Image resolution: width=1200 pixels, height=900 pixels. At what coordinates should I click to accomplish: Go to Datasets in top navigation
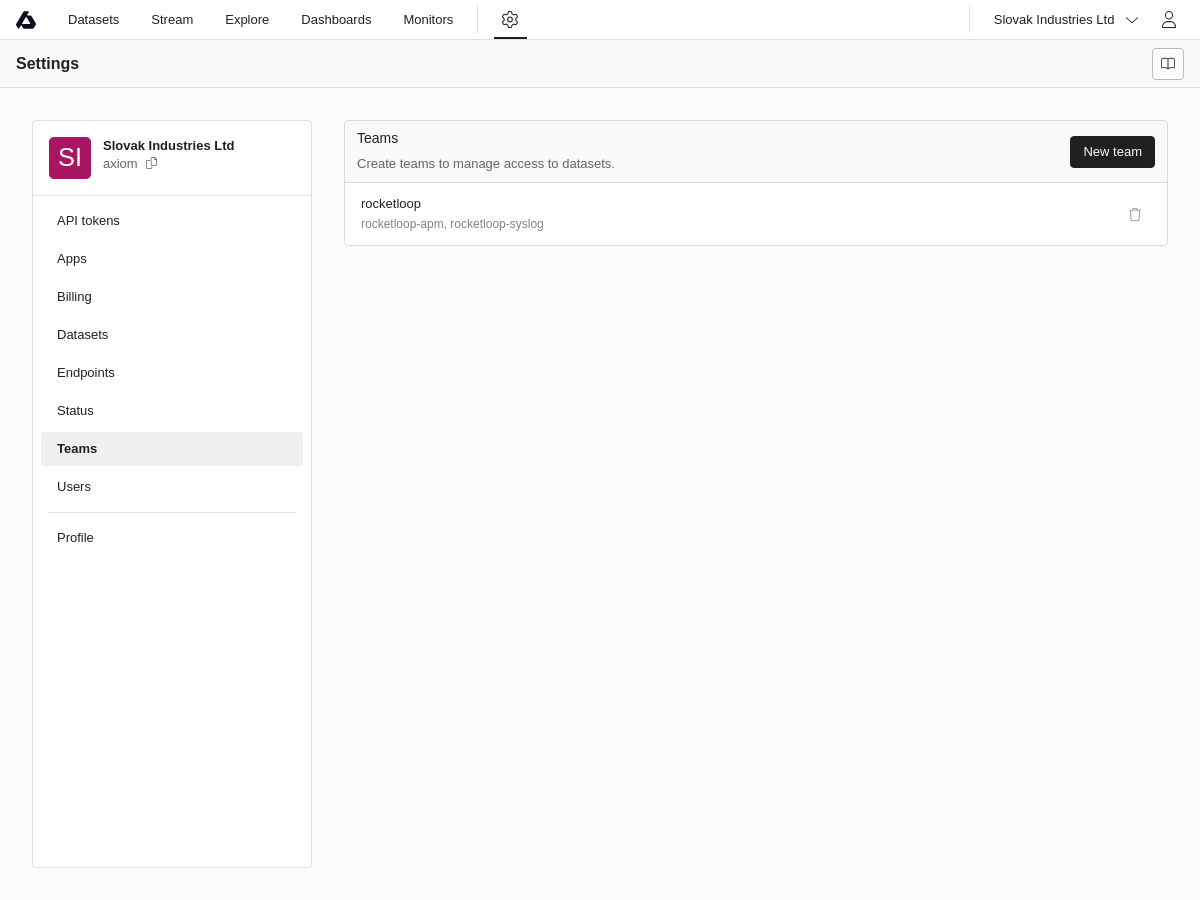point(93,20)
